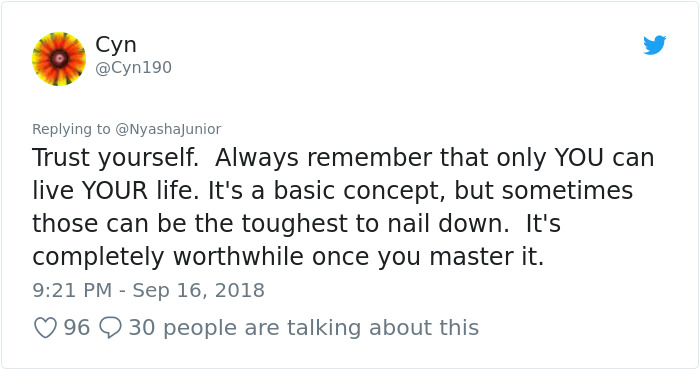The width and height of the screenshot is (700, 370).
Task: Visit the @Cyn190 handle
Action: coord(133,67)
